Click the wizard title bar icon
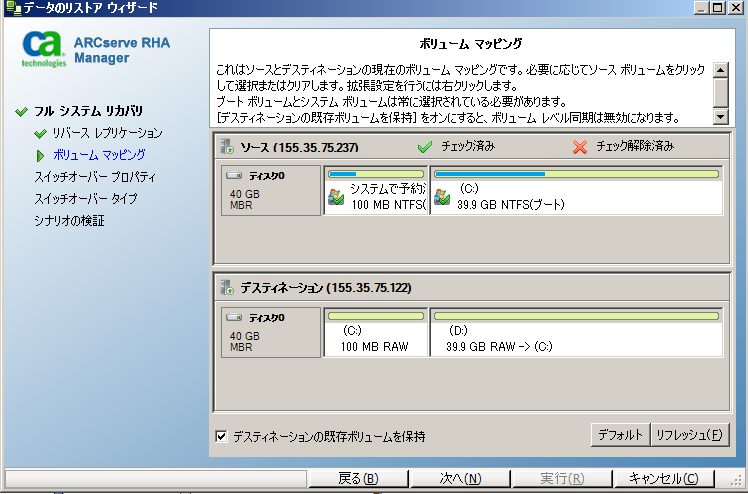Image resolution: width=748 pixels, height=494 pixels. pos(13,8)
